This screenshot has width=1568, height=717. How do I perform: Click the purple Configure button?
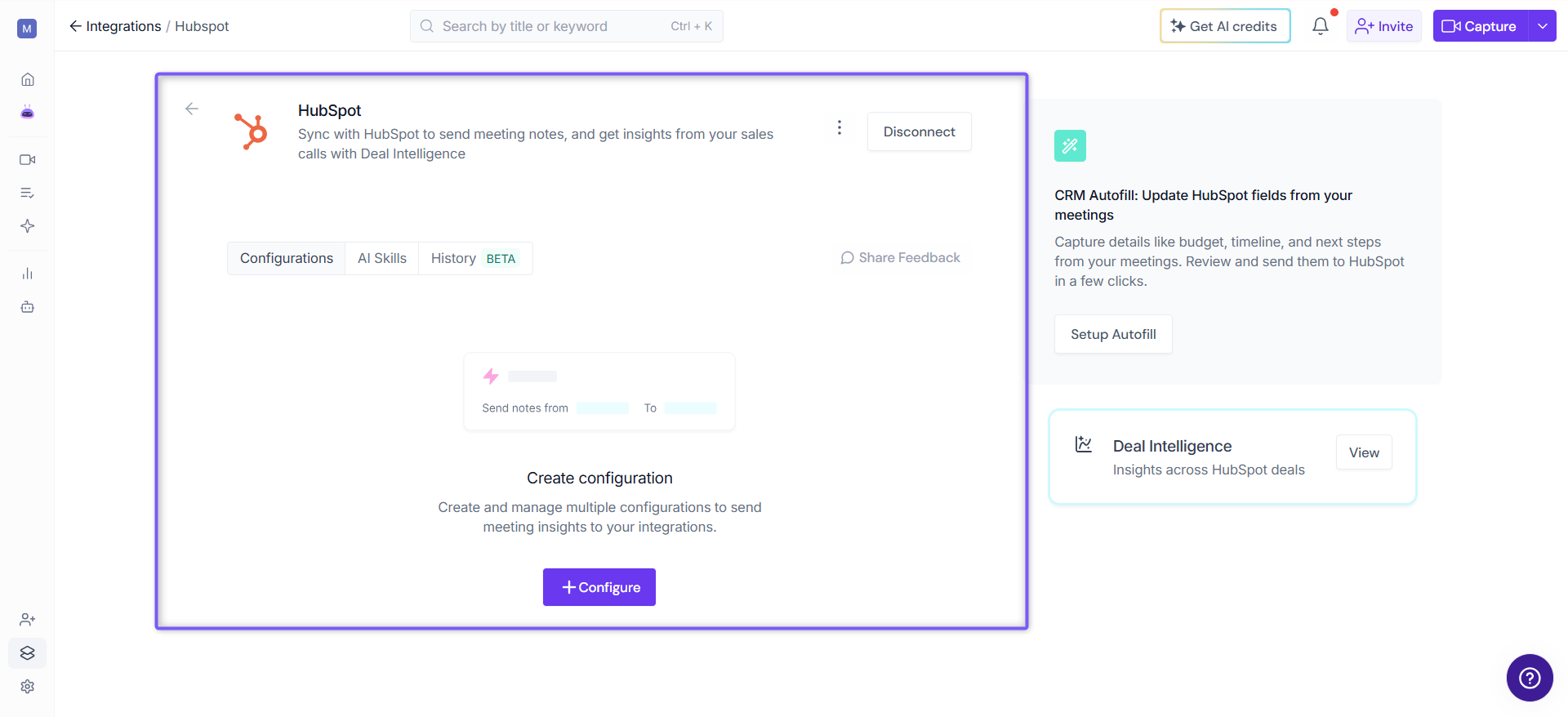pyautogui.click(x=599, y=587)
